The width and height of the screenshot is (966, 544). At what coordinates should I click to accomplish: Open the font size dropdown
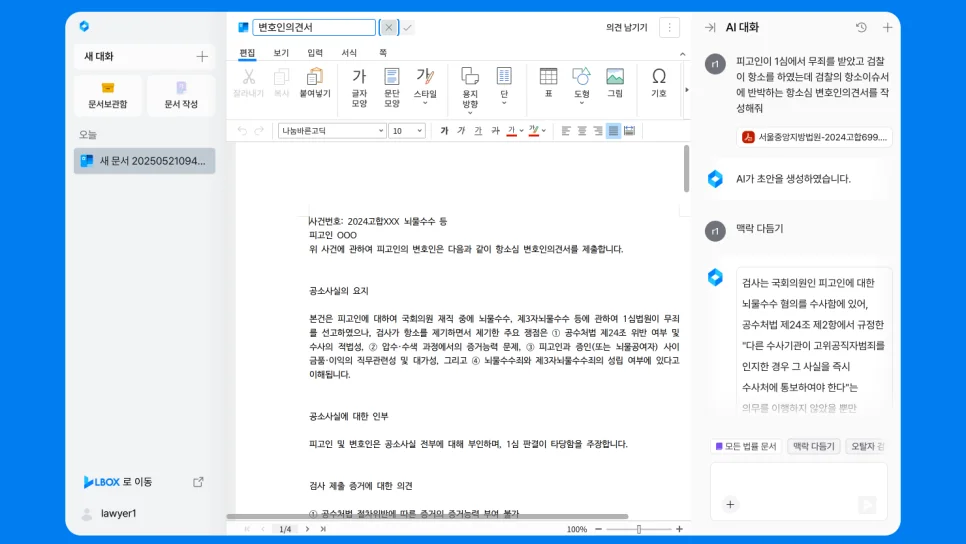(407, 131)
